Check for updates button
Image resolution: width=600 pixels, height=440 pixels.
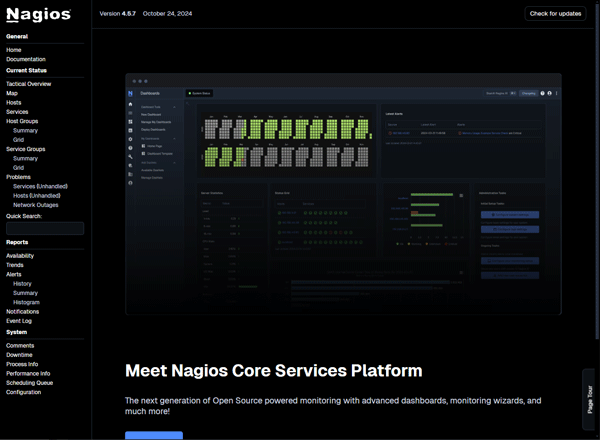(x=555, y=14)
